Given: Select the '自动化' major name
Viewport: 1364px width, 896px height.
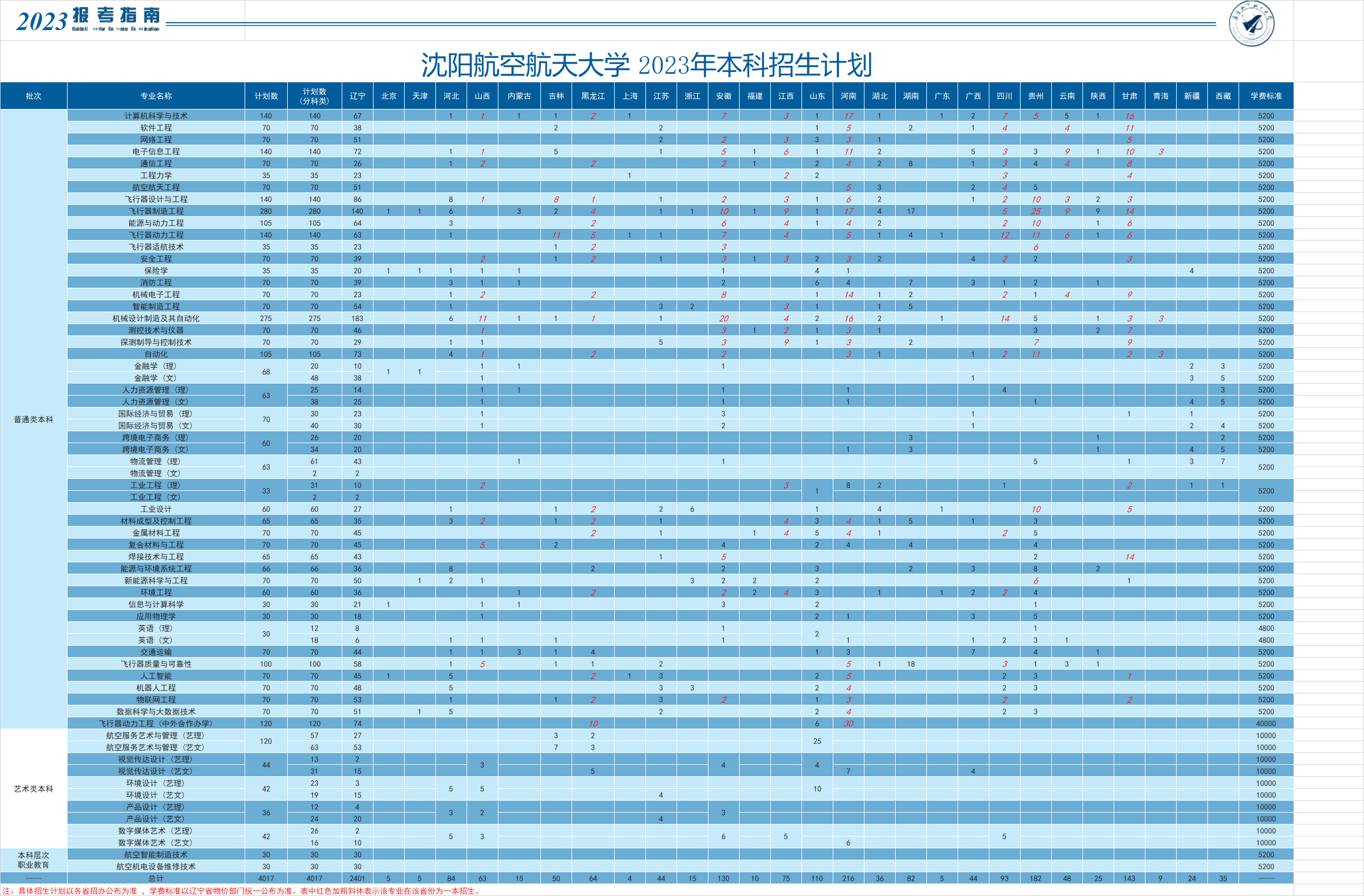Looking at the screenshot, I should [156, 354].
